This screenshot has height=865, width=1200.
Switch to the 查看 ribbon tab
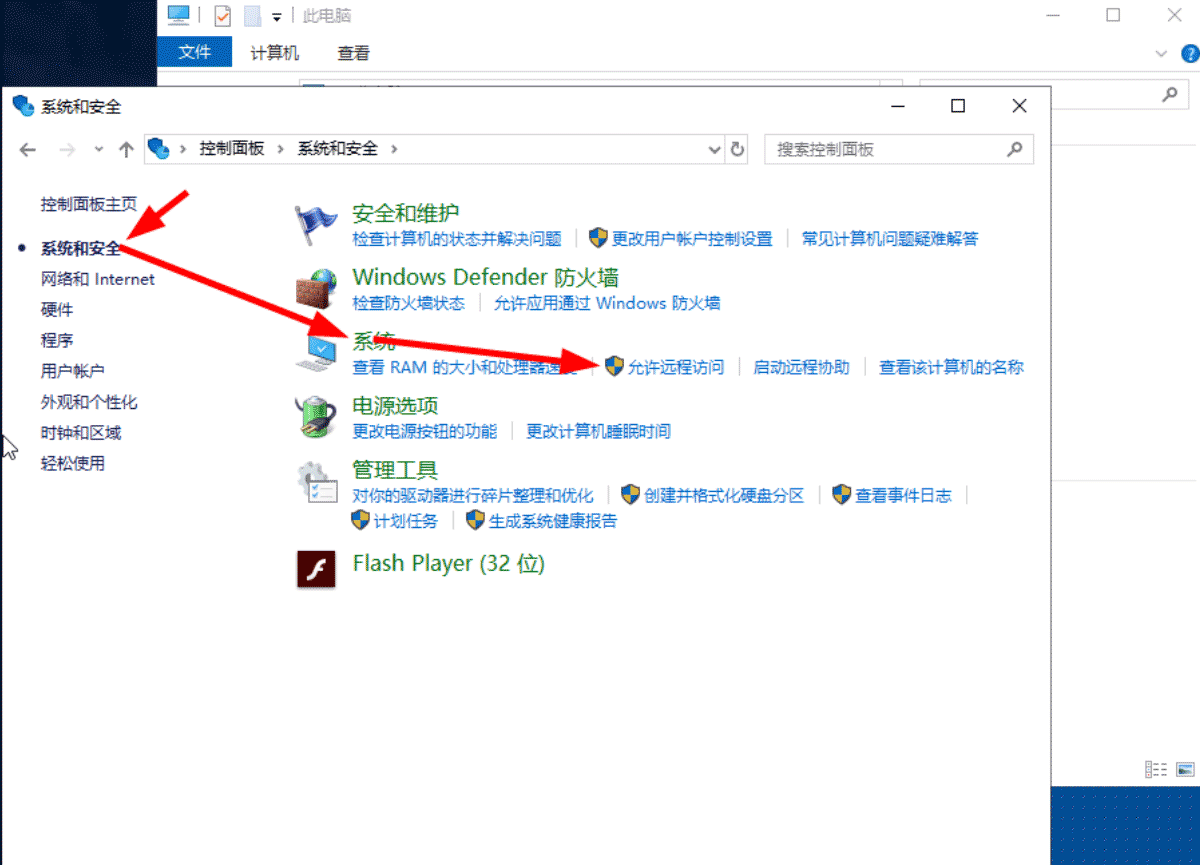[x=353, y=53]
